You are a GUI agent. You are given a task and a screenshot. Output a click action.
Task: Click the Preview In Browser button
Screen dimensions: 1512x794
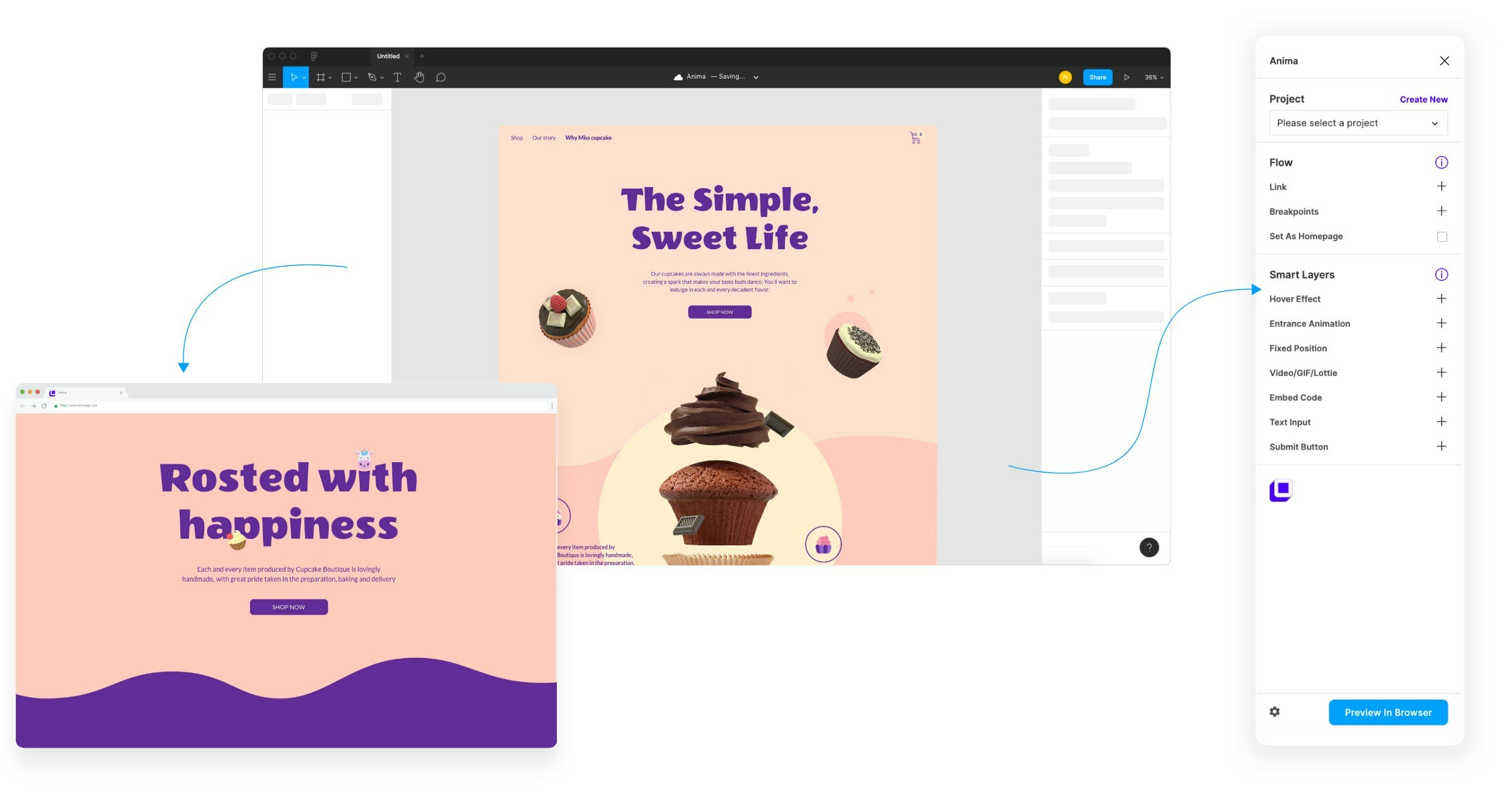[1388, 712]
